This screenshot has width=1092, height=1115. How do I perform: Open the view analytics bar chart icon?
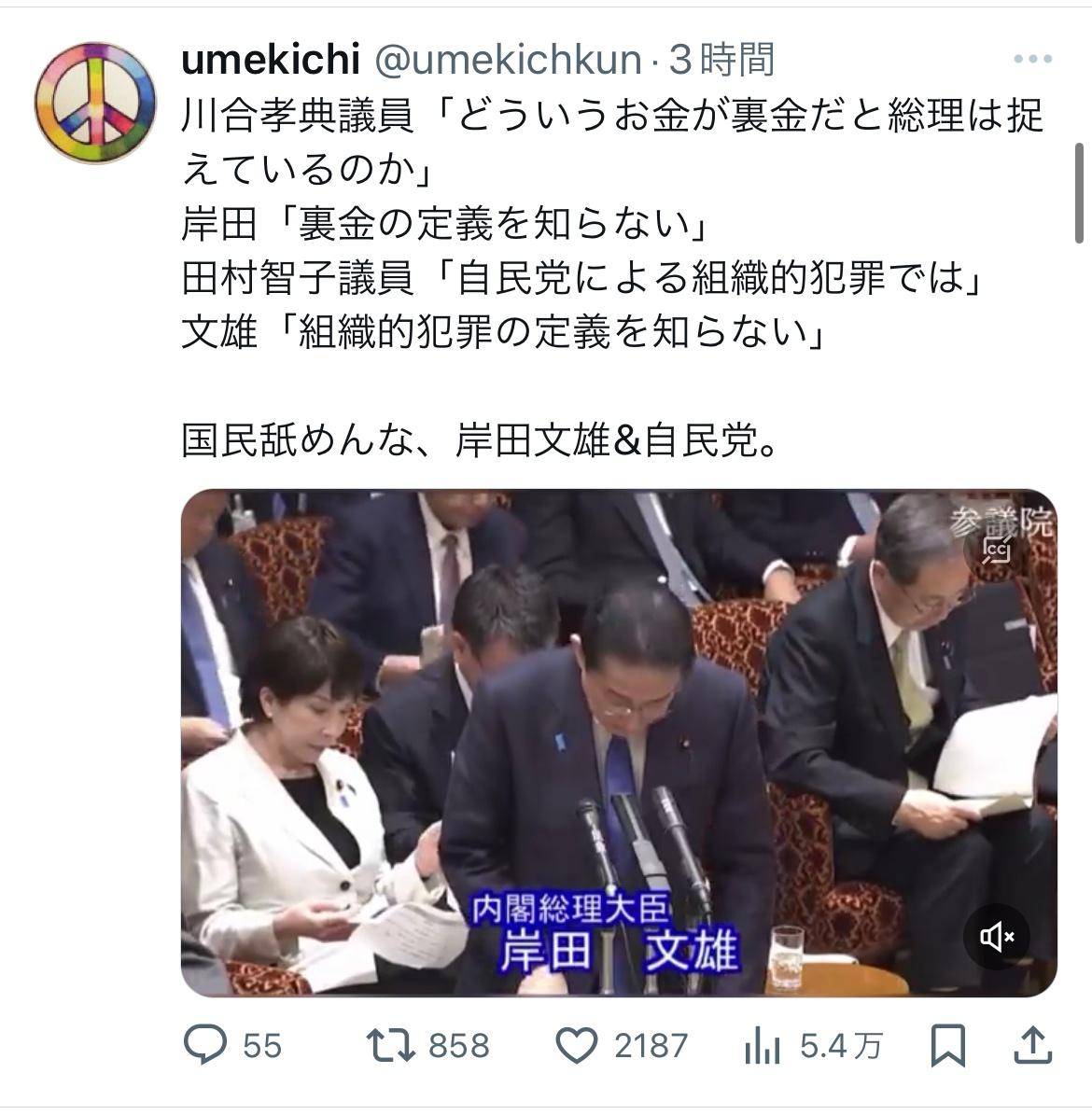pyautogui.click(x=762, y=1047)
